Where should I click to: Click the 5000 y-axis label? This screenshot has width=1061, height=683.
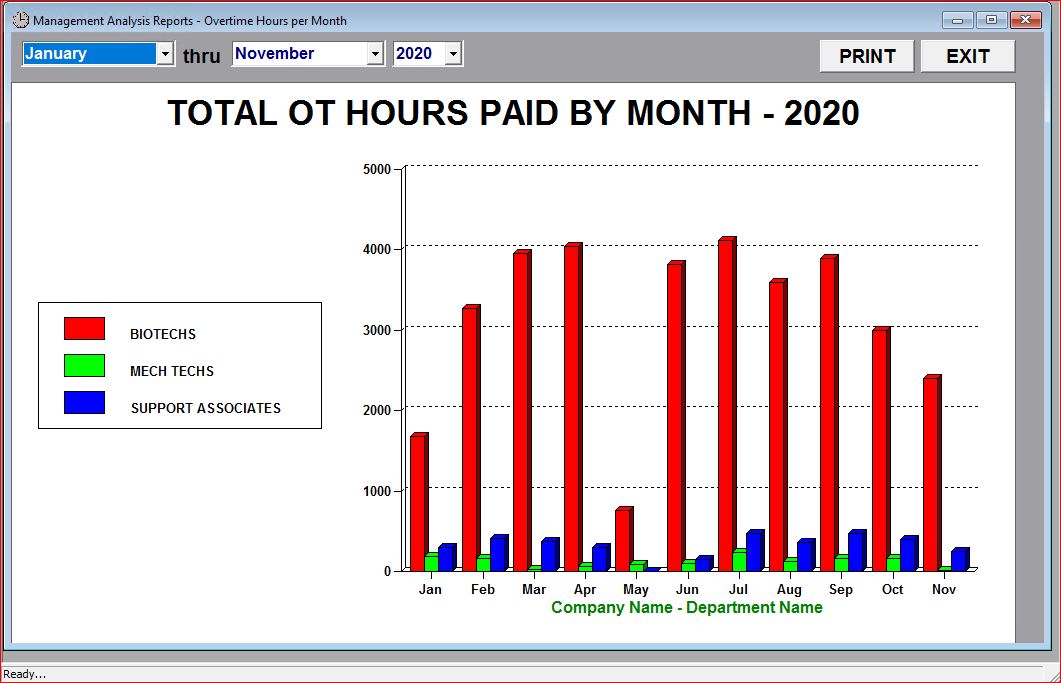point(377,169)
